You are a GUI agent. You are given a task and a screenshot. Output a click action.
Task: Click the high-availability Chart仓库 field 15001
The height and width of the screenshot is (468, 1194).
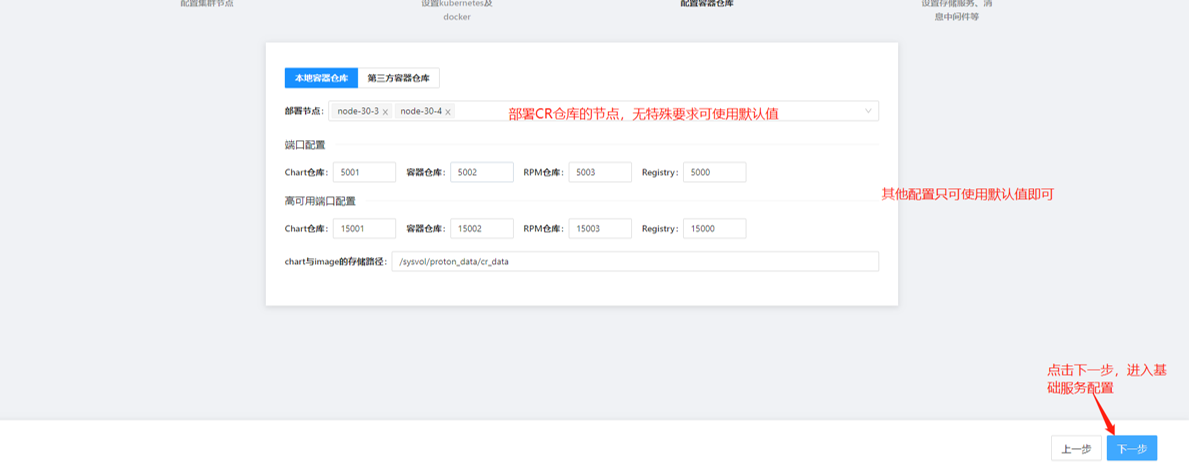click(x=364, y=228)
